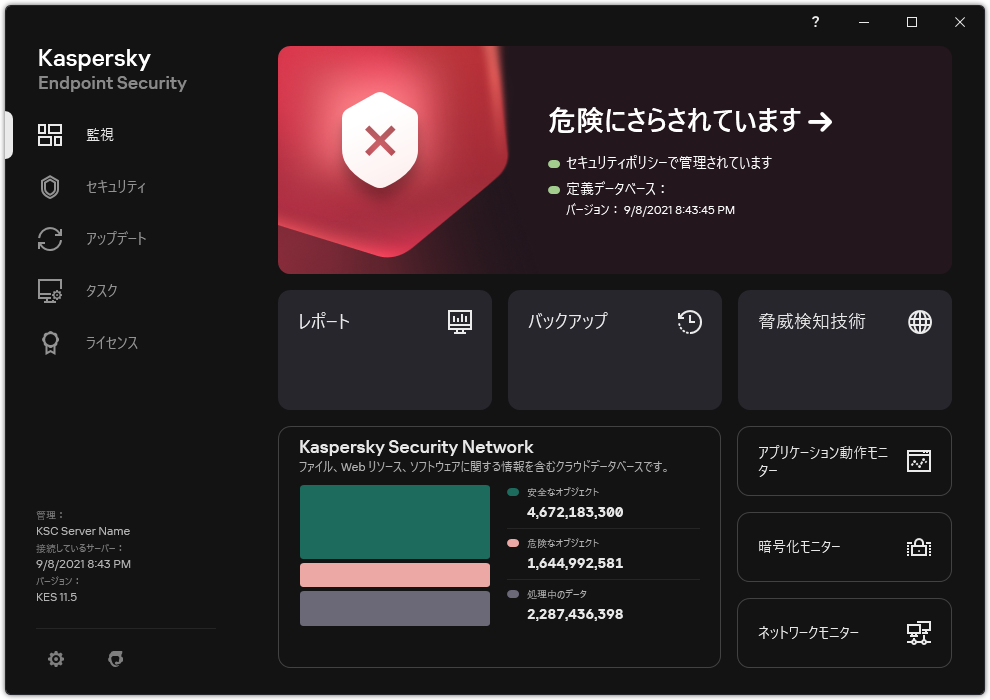Open help with the ? icon
The height and width of the screenshot is (700, 990).
coord(815,21)
